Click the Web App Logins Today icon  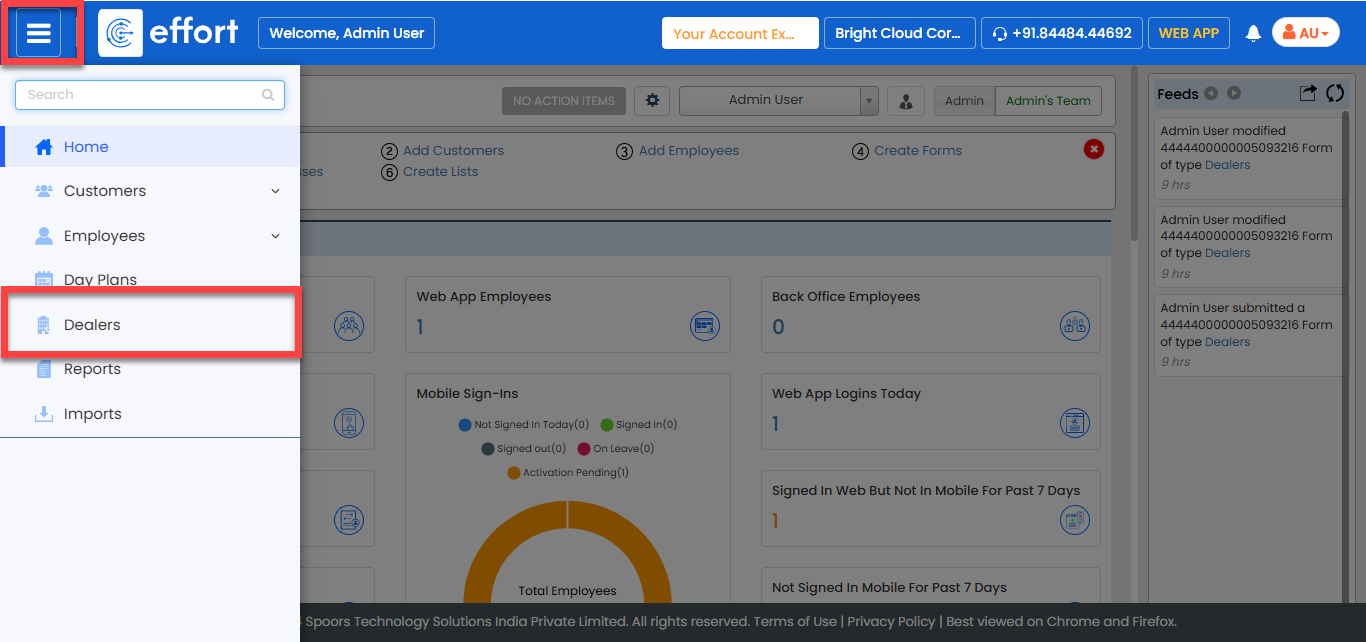[1075, 423]
